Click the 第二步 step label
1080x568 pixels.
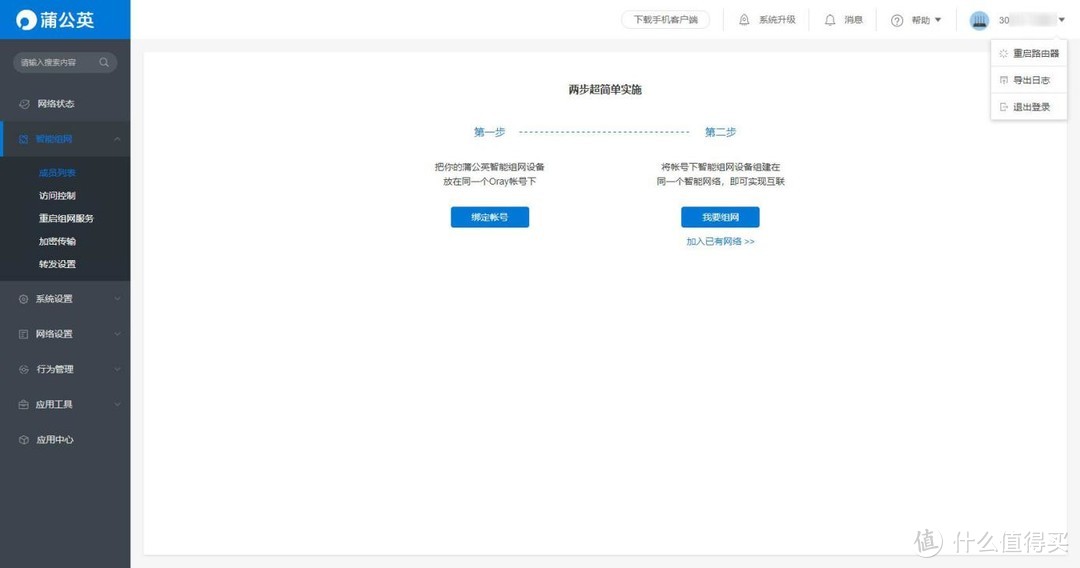[x=720, y=132]
